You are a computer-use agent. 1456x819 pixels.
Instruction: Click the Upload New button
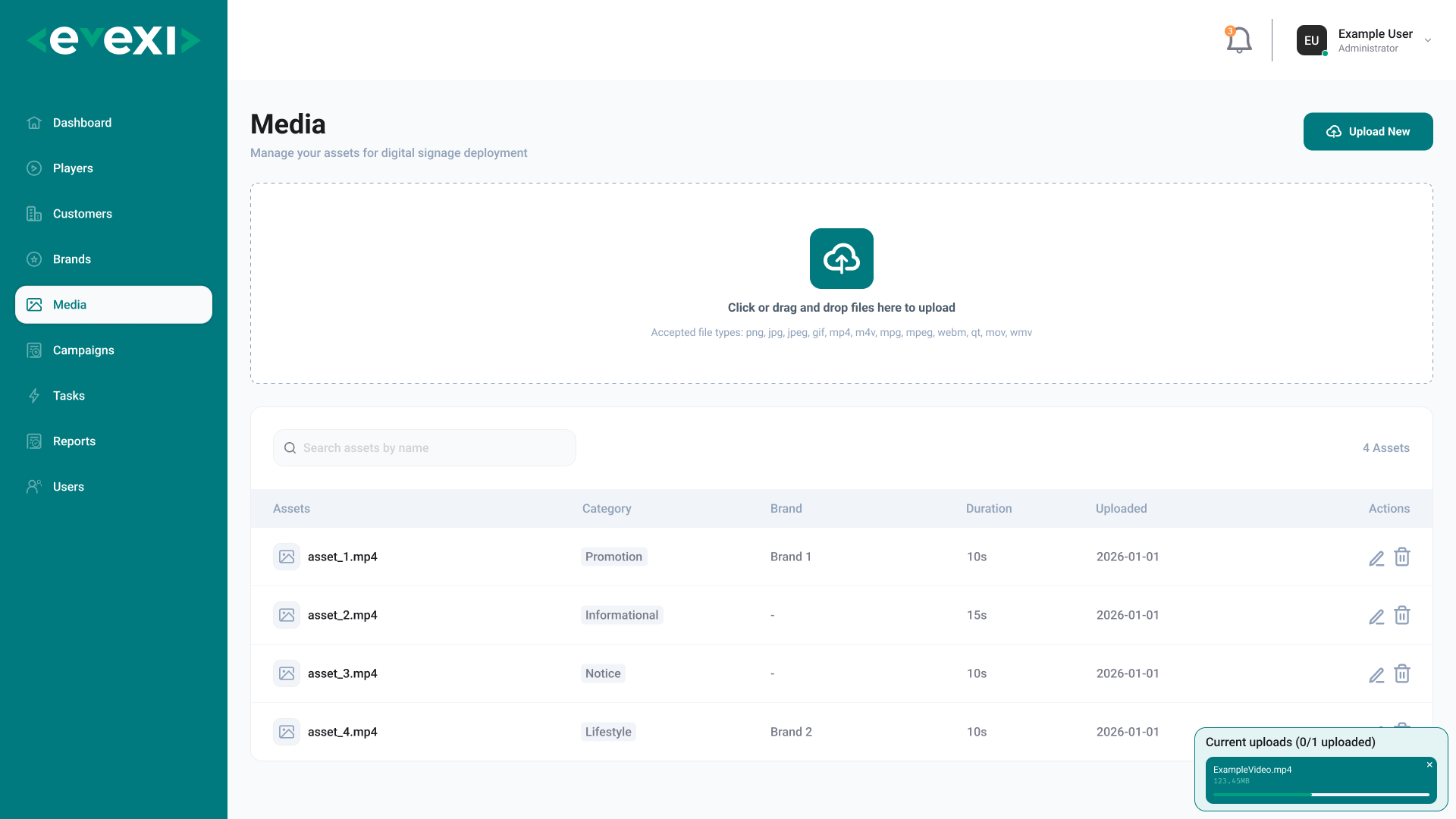coord(1368,131)
